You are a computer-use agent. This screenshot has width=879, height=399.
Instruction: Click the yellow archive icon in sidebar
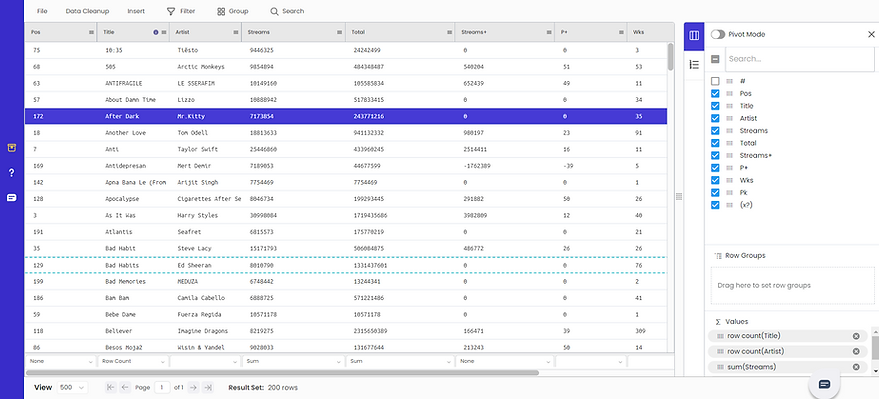pos(12,148)
